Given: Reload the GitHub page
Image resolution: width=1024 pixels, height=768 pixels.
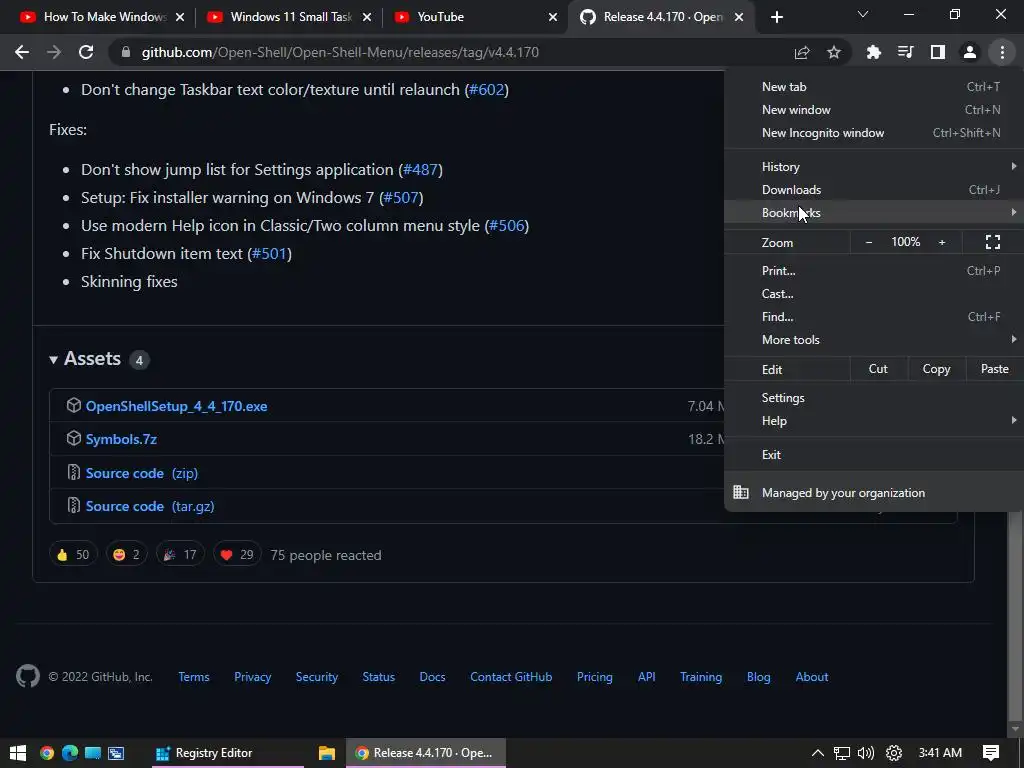Looking at the screenshot, I should [x=86, y=52].
